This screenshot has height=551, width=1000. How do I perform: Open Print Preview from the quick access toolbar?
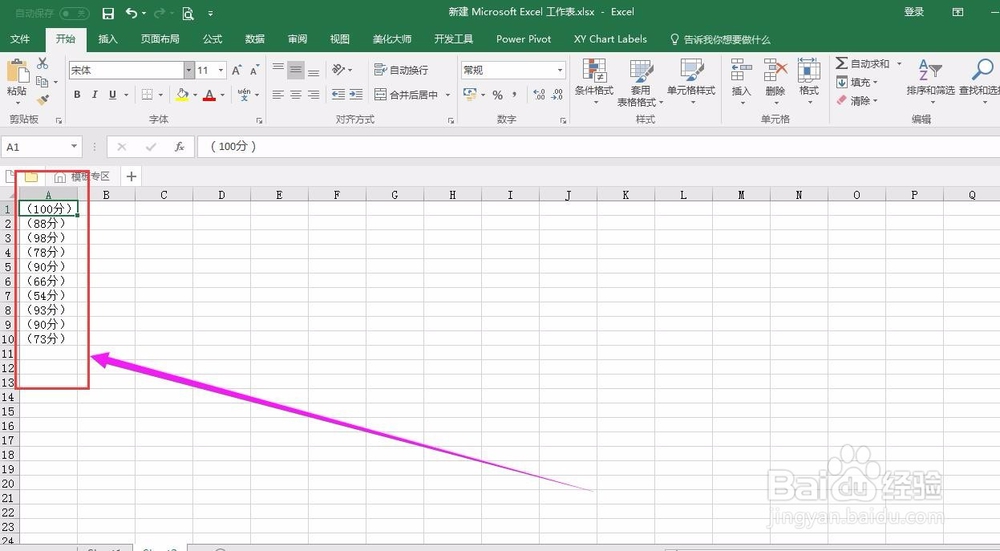click(188, 13)
